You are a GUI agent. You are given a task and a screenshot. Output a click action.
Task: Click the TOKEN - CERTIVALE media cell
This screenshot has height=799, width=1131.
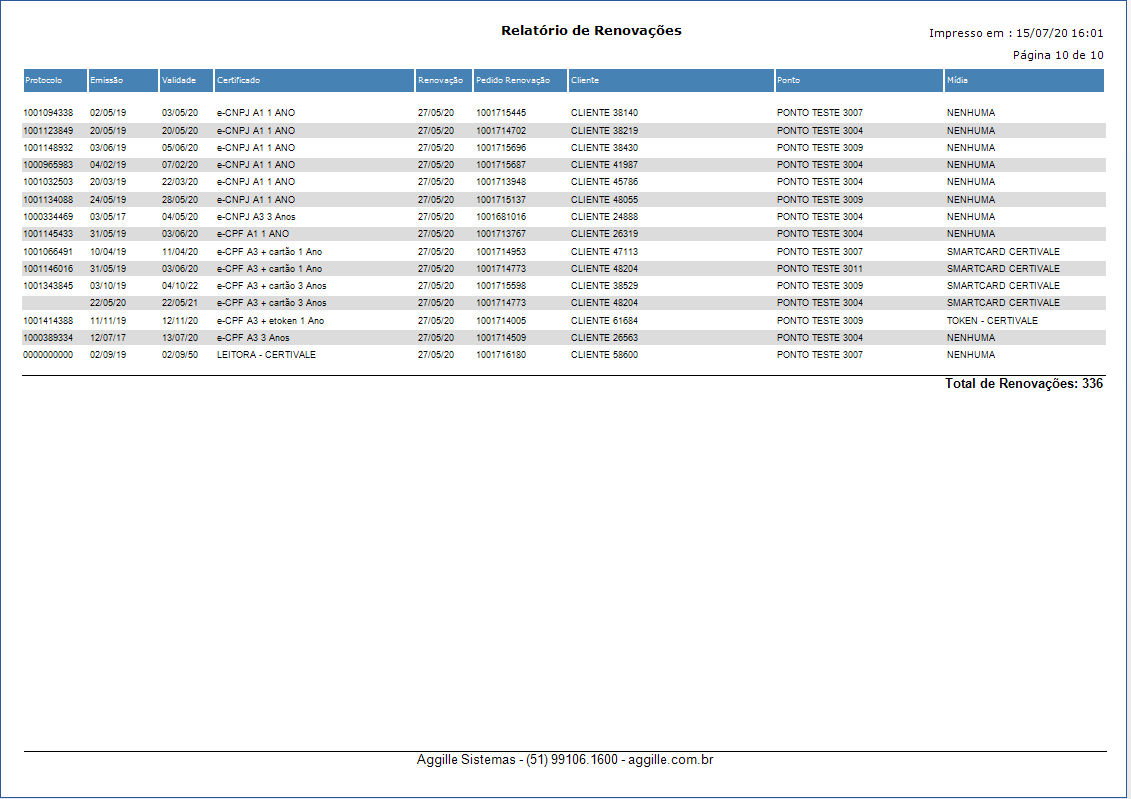(992, 321)
